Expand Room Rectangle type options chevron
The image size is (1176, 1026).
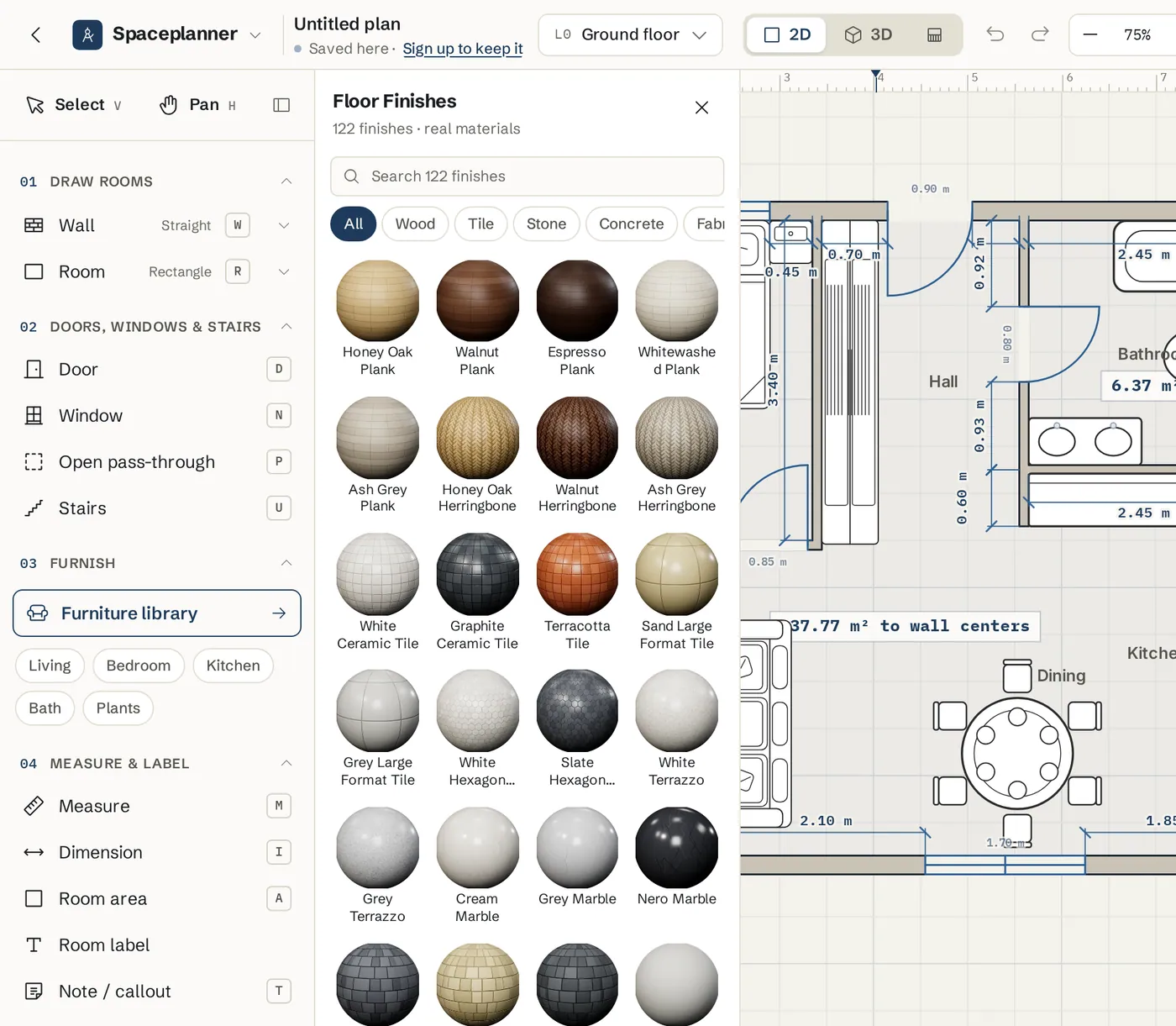[284, 271]
